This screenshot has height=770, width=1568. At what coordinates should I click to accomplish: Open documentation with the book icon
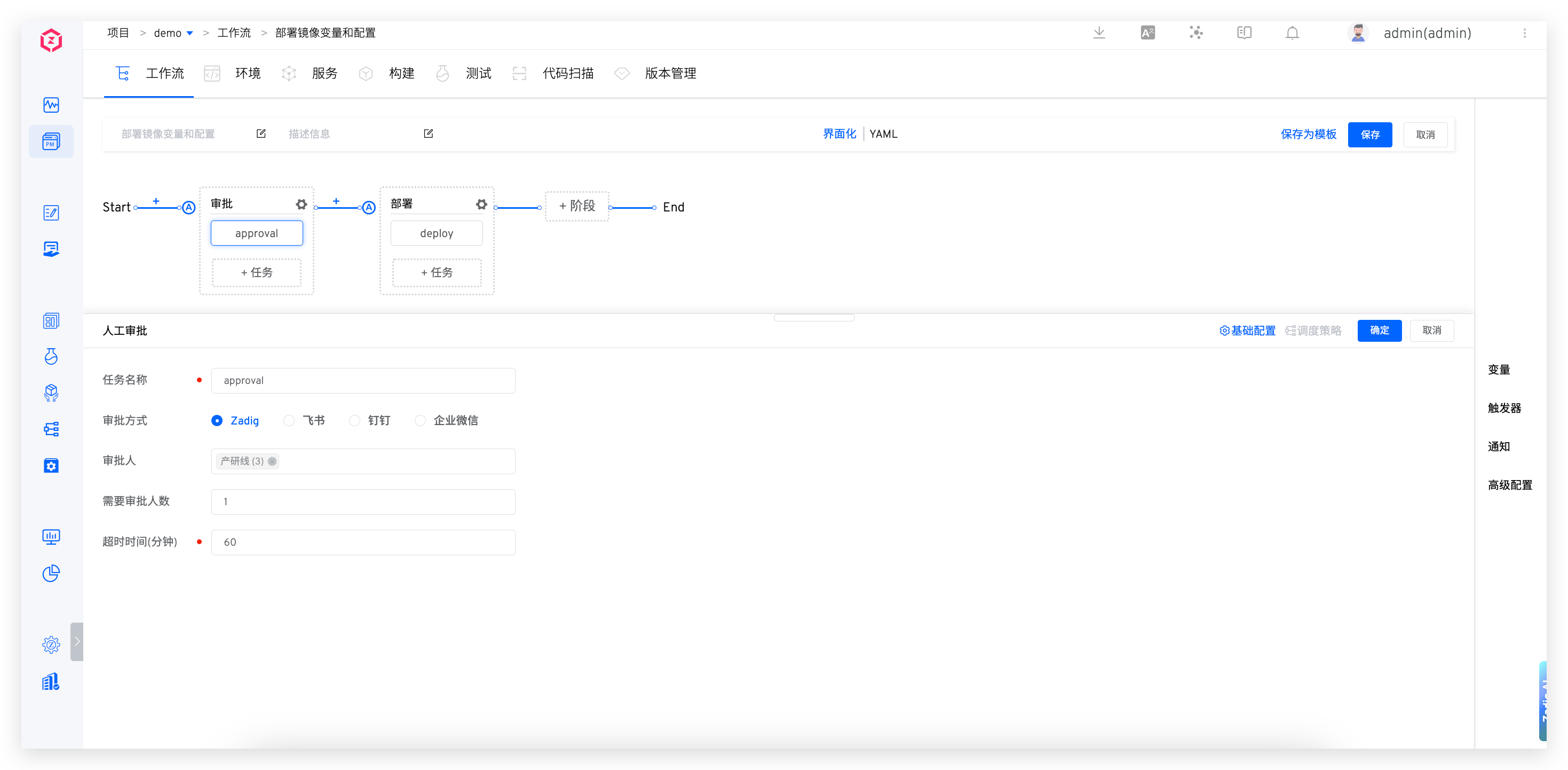pos(1244,33)
